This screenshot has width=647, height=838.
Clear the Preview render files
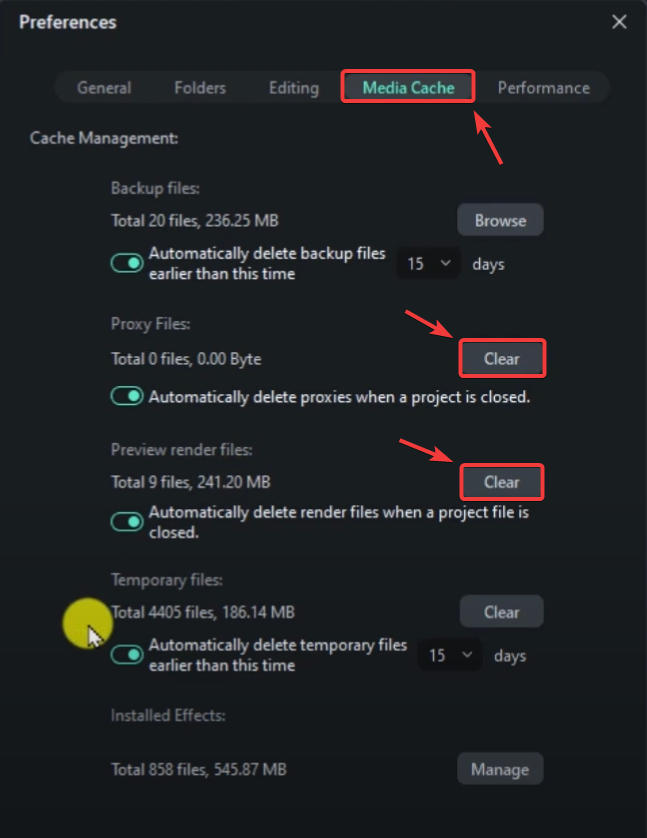pos(501,482)
